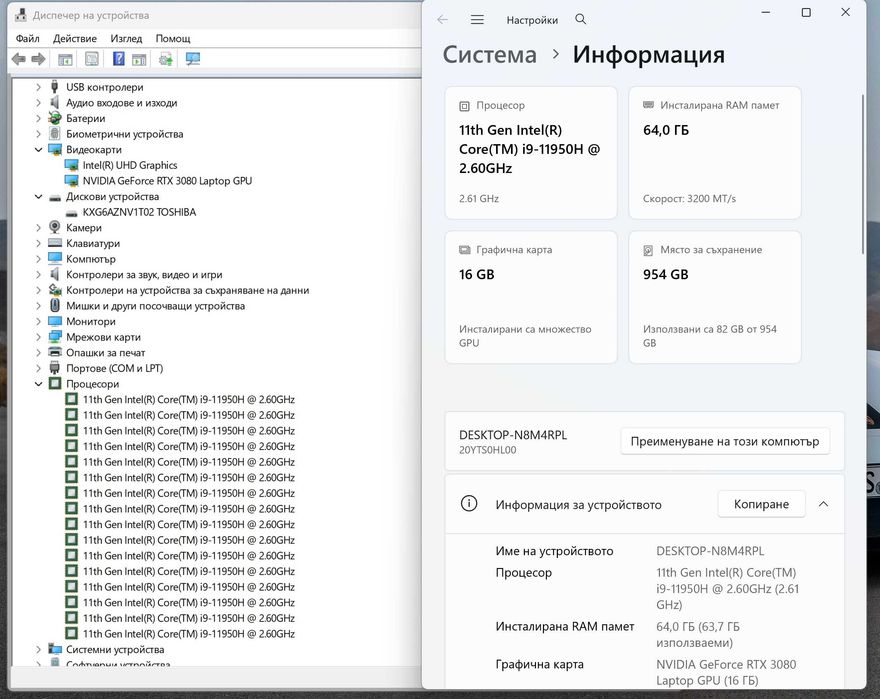Viewport: 880px width, 699px height.
Task: Open the Инсталирана RAM памет card
Action: [x=714, y=152]
